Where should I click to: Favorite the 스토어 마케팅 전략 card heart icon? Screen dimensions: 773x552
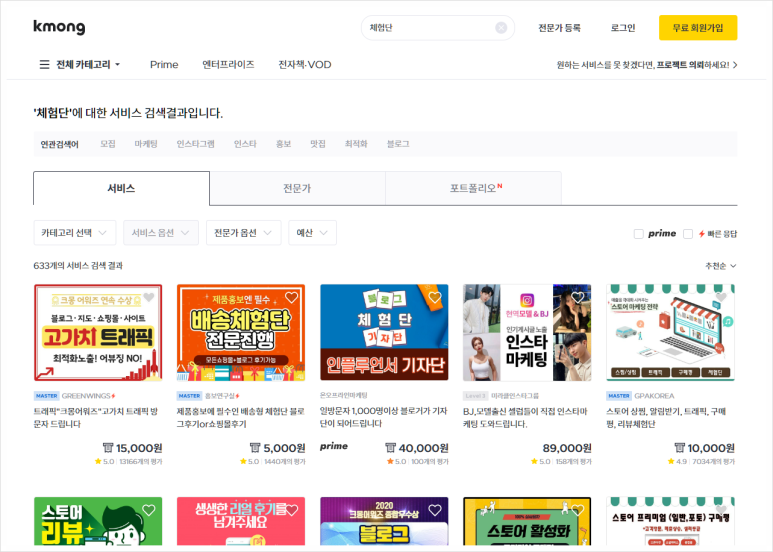tap(721, 297)
